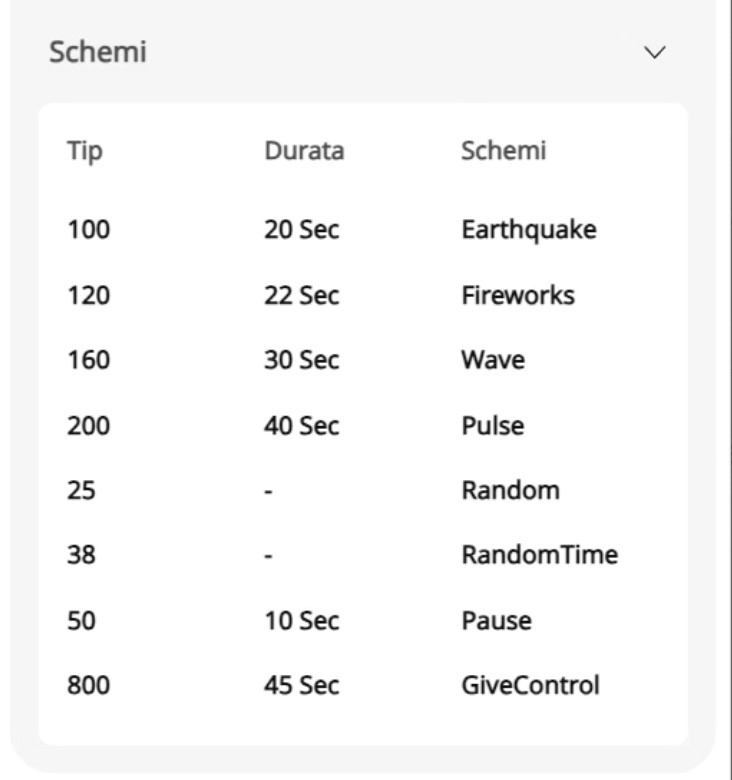Click the 120 tip amount
Screen dimensions: 732x780
point(89,295)
